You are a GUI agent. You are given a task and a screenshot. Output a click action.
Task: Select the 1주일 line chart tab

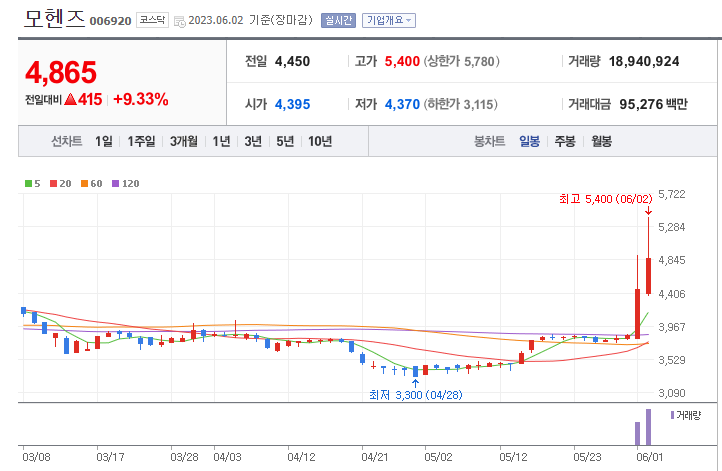coord(141,141)
